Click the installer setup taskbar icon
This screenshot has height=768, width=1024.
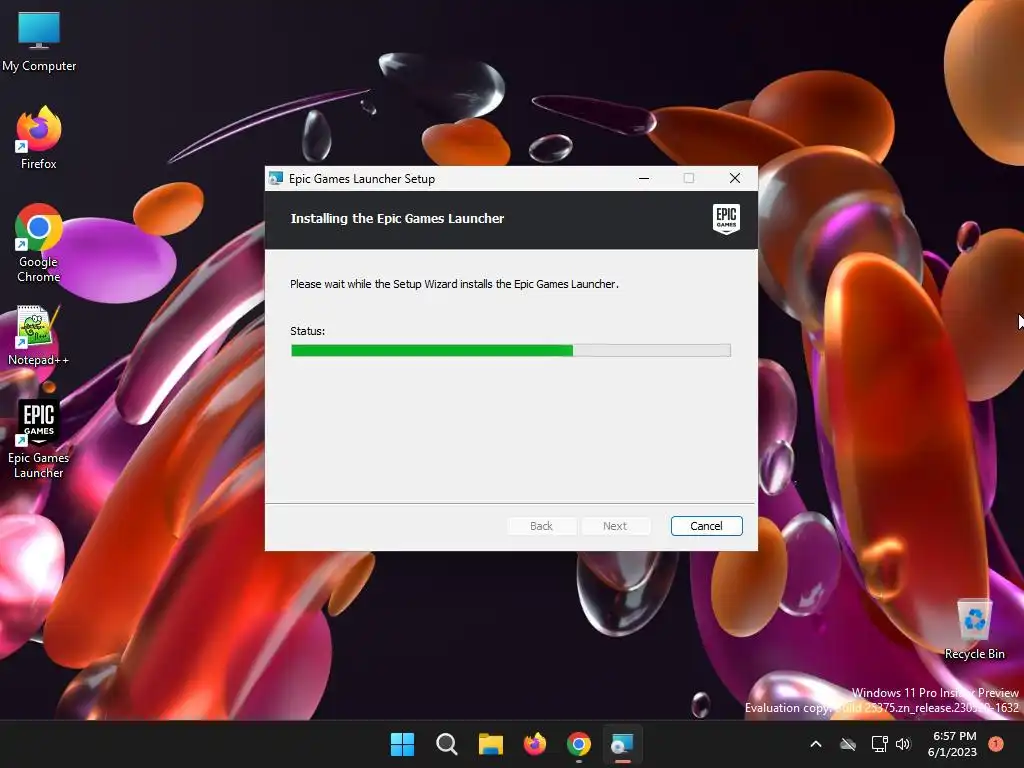622,744
